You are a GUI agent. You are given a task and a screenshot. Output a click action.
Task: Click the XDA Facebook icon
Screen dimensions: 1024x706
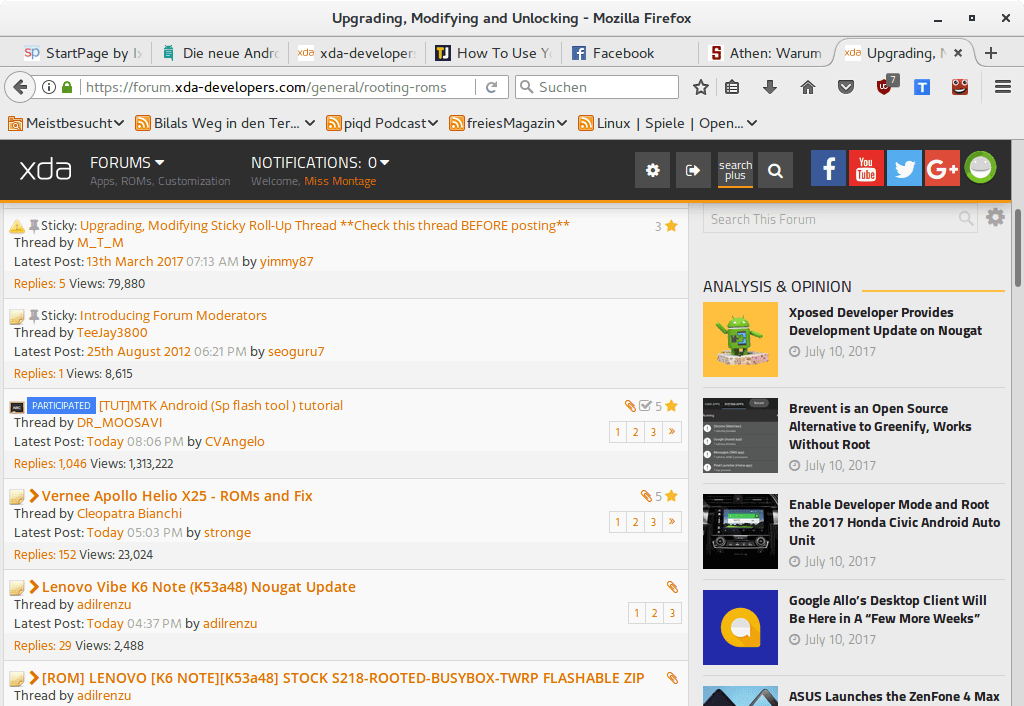(828, 170)
